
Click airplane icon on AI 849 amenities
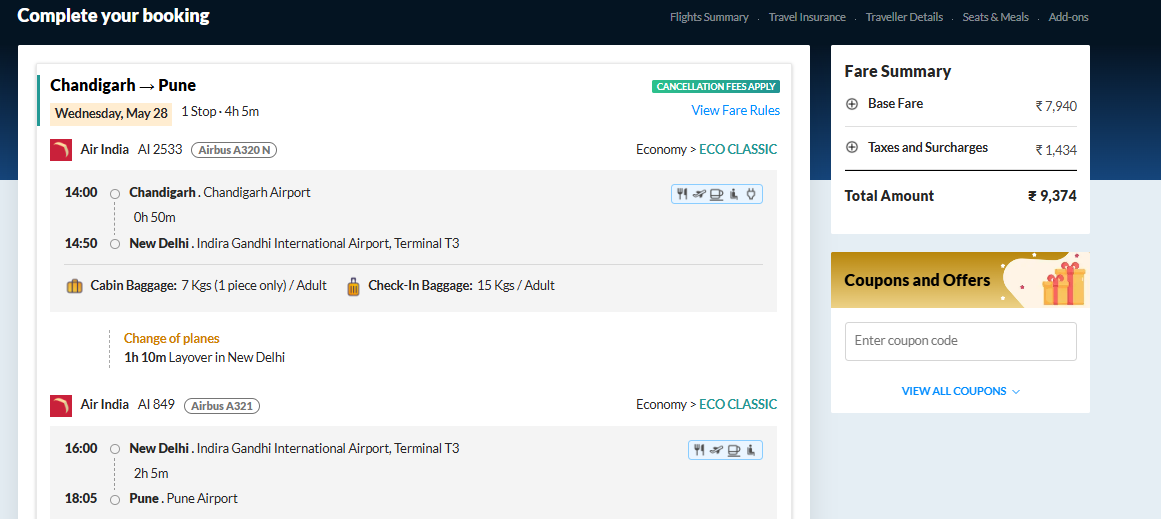pos(716,449)
